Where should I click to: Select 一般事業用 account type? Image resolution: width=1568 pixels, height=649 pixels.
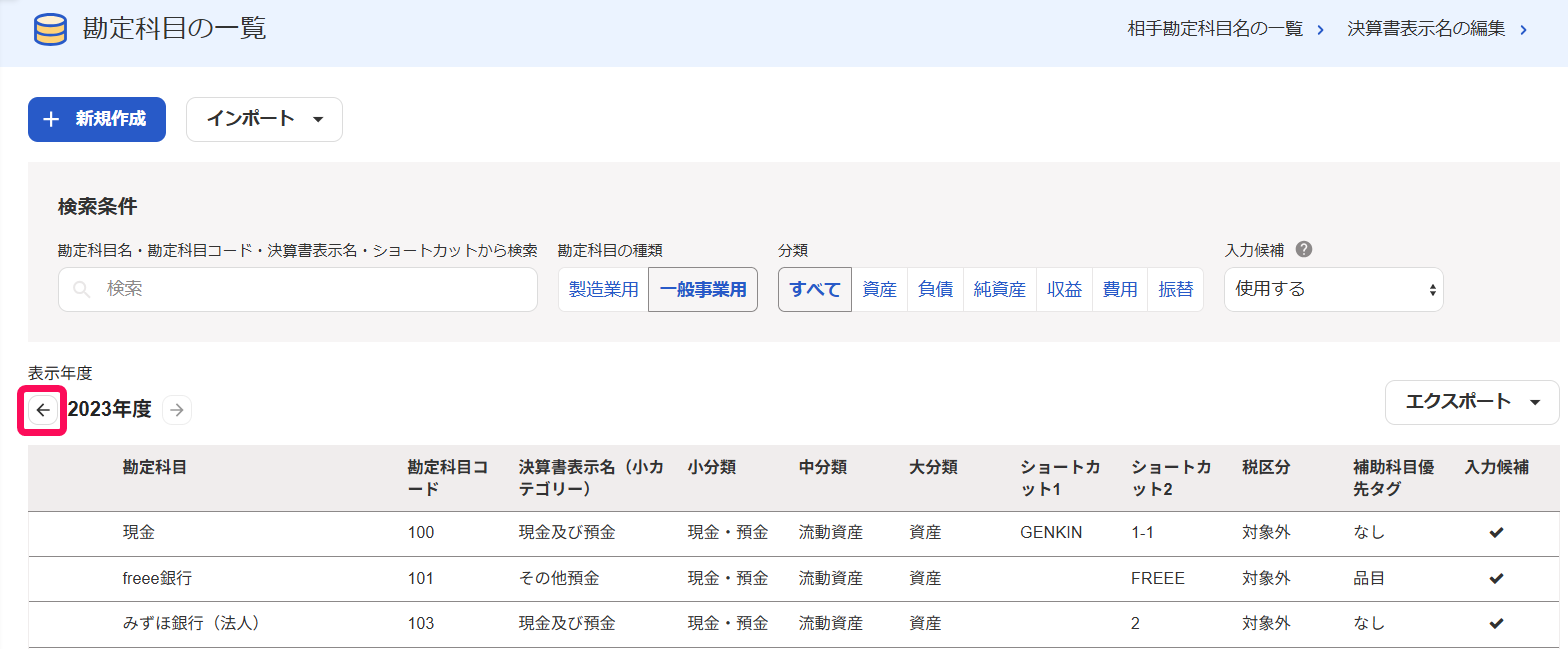tap(703, 290)
